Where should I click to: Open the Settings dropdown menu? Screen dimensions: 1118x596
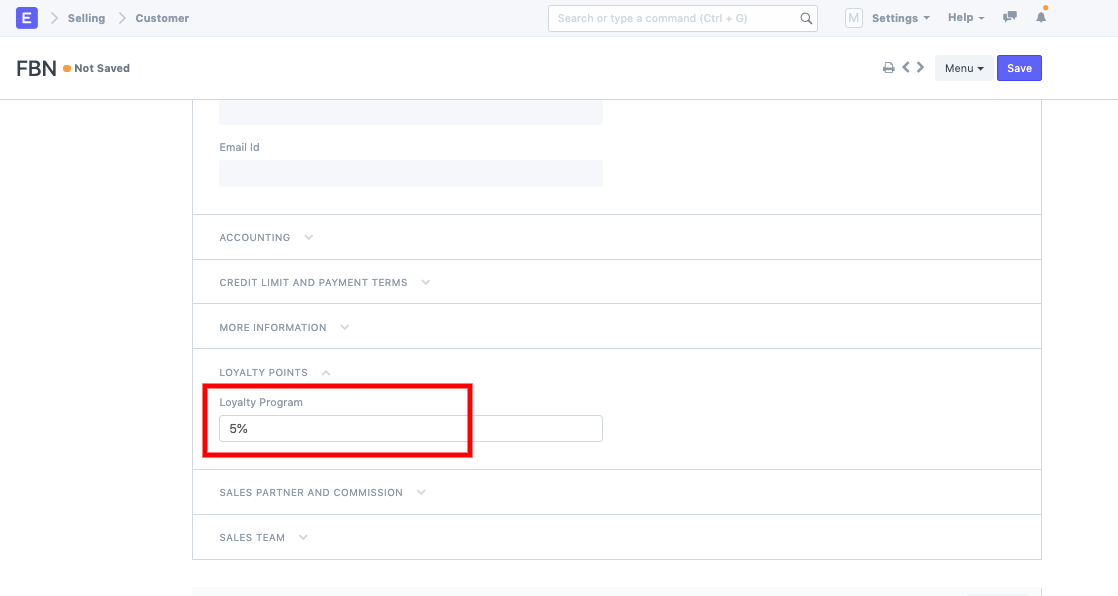(x=900, y=18)
